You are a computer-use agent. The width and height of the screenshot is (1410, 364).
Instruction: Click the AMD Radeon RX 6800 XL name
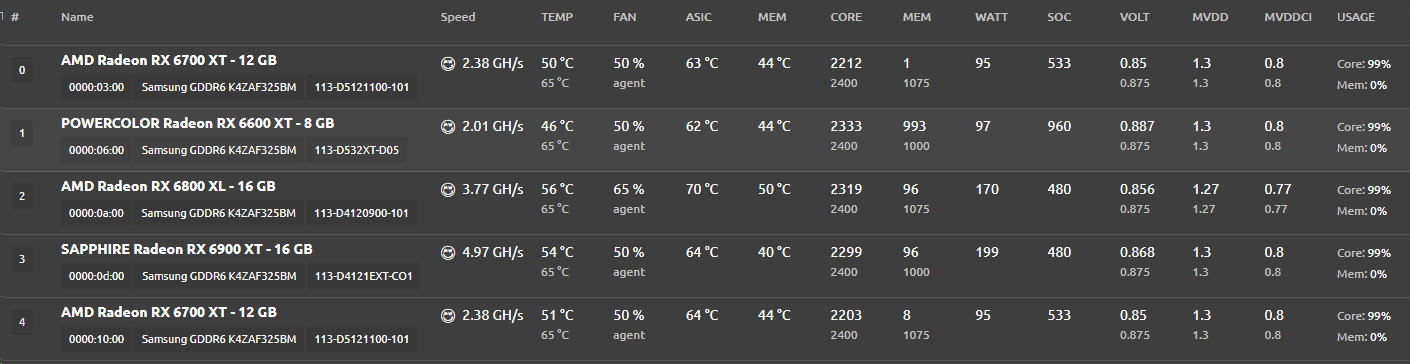(168, 186)
